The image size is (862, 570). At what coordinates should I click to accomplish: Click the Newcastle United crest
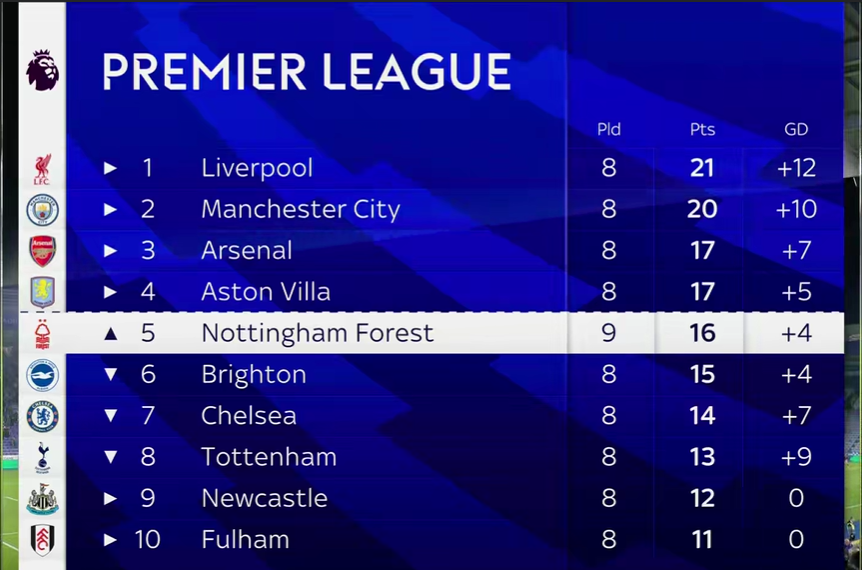coord(42,499)
